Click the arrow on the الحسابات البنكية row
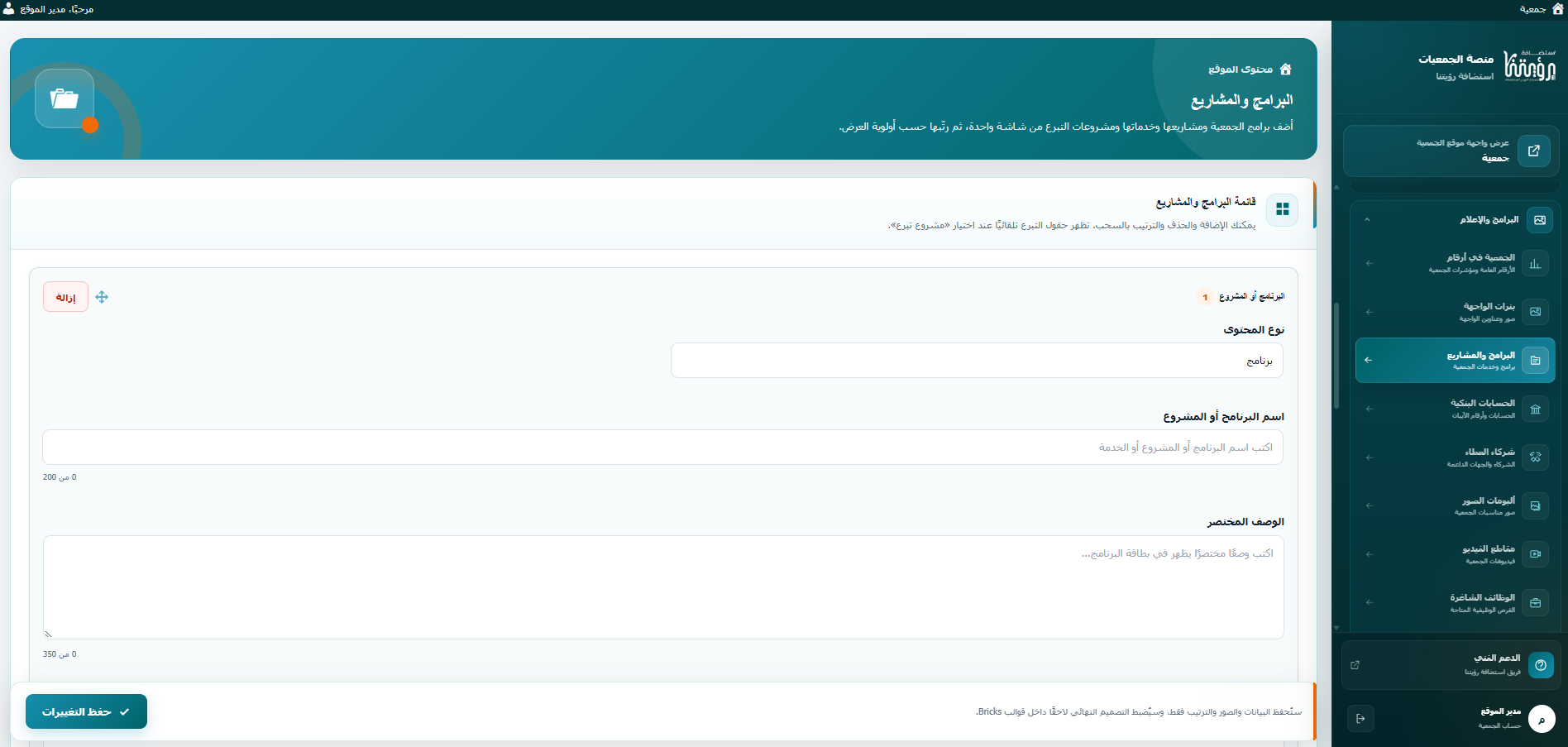The height and width of the screenshot is (747, 1568). (x=1370, y=409)
